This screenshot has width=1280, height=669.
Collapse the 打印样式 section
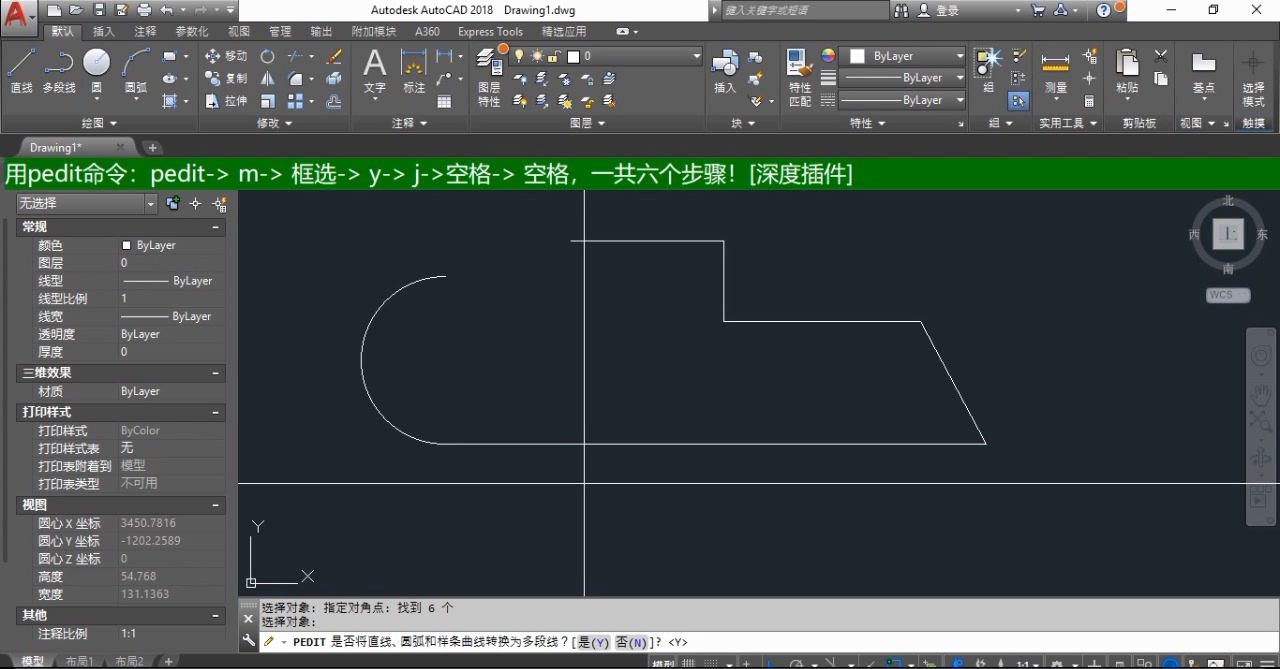[x=215, y=412]
